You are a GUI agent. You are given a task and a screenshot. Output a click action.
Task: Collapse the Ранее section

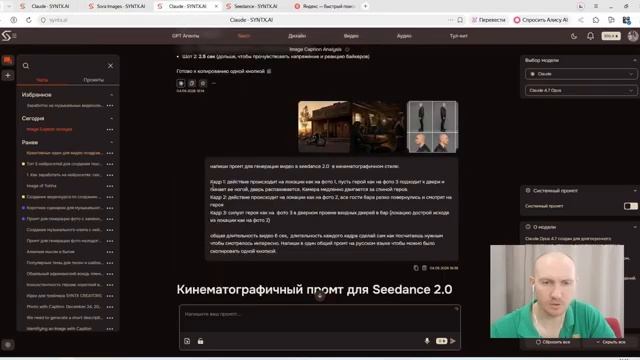[111, 142]
